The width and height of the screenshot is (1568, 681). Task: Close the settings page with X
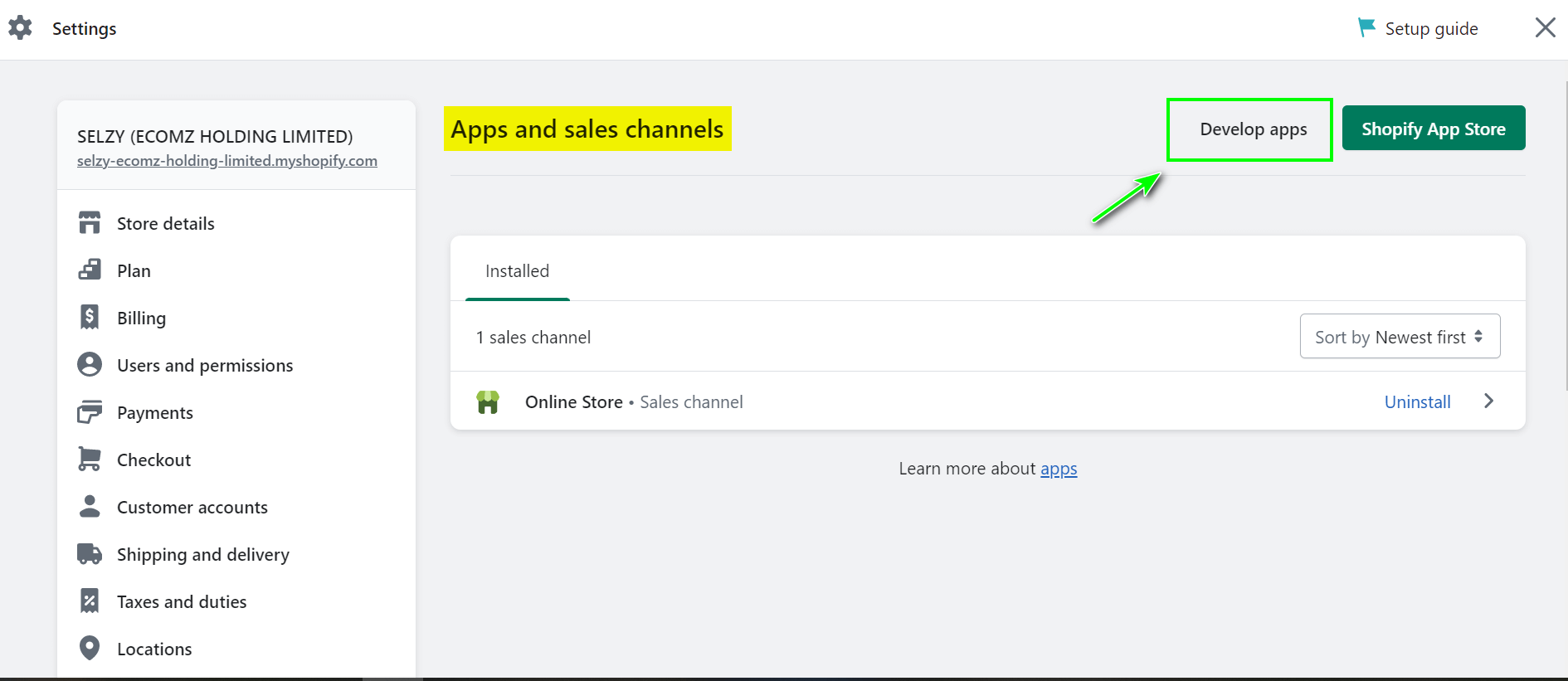pos(1545,27)
